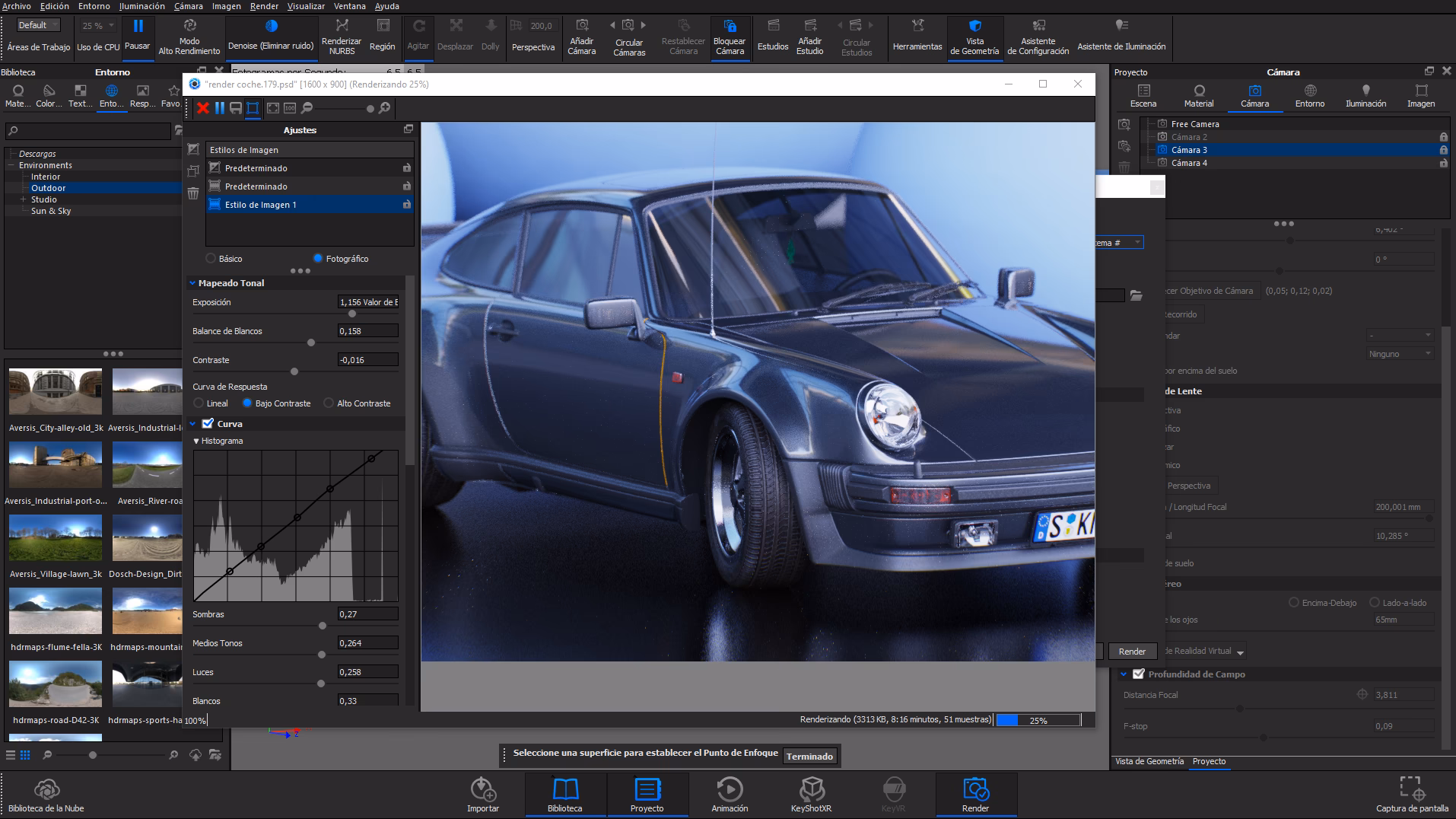This screenshot has width=1456, height=819.
Task: Click Terminado to finish focus selection
Action: [x=809, y=756]
